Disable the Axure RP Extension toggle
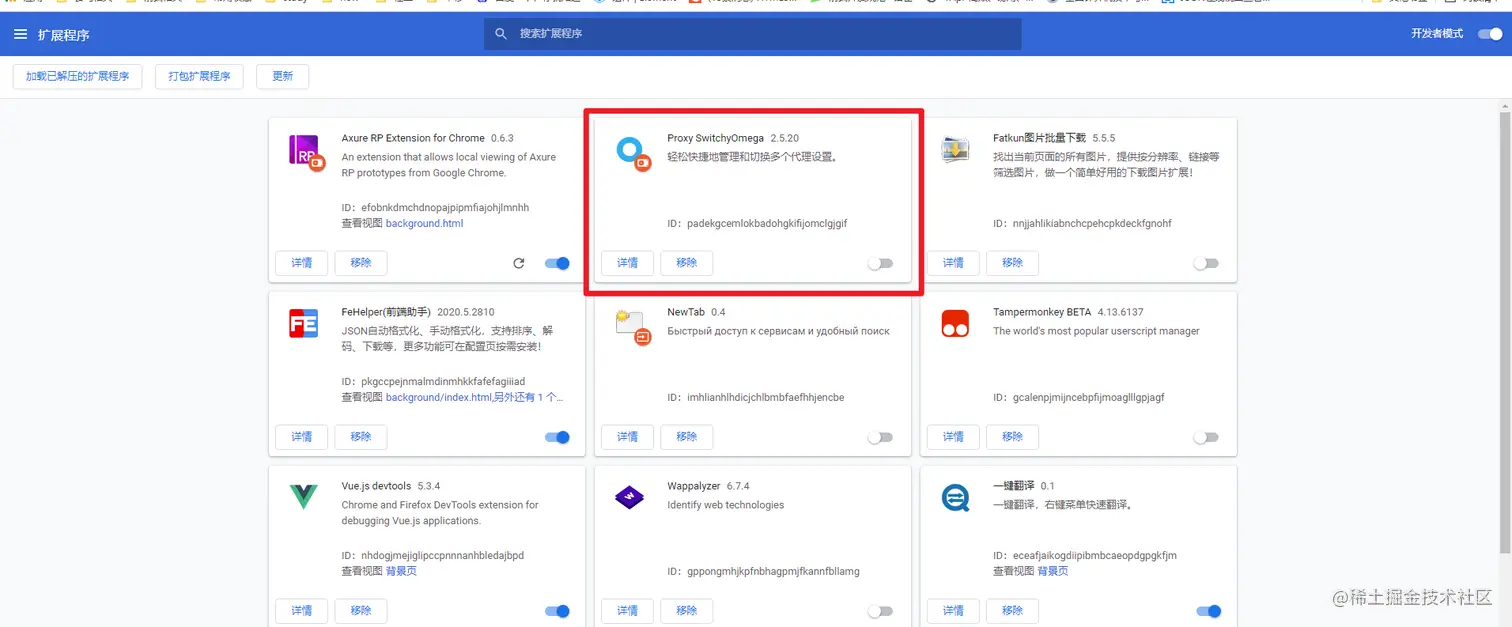Image resolution: width=1512 pixels, height=627 pixels. [557, 264]
